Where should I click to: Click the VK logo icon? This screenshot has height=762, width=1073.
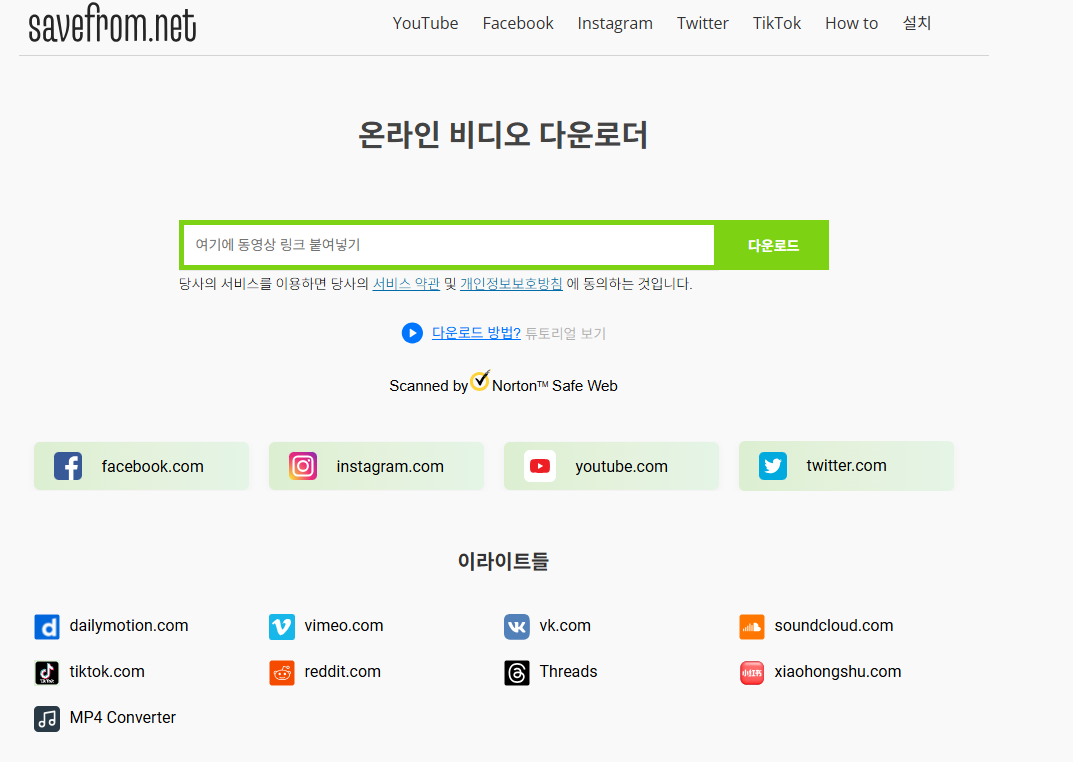(517, 627)
